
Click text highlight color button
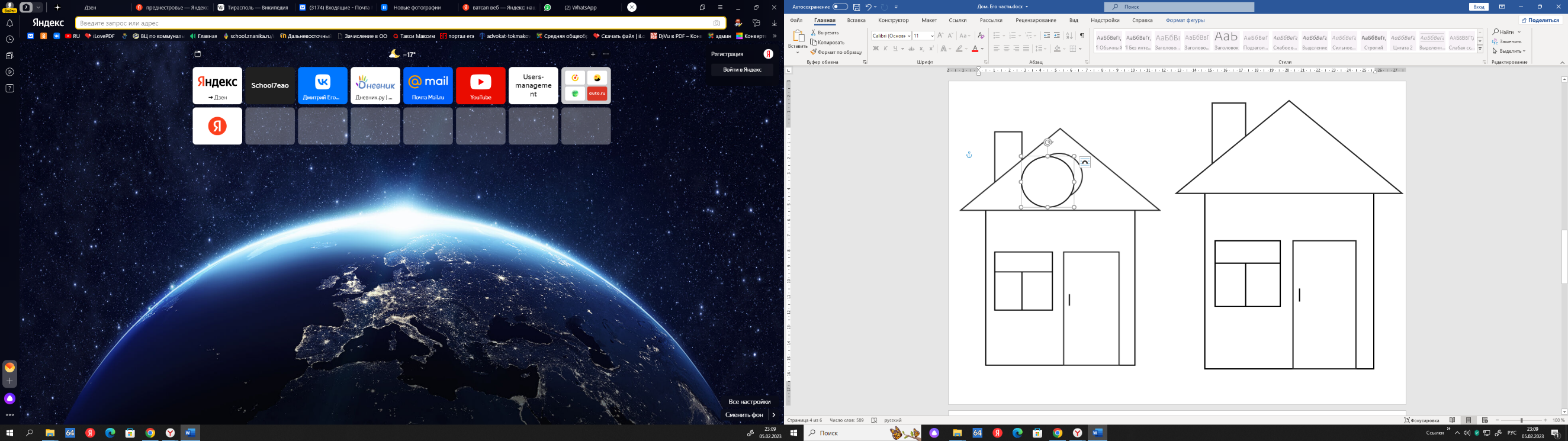(959, 49)
